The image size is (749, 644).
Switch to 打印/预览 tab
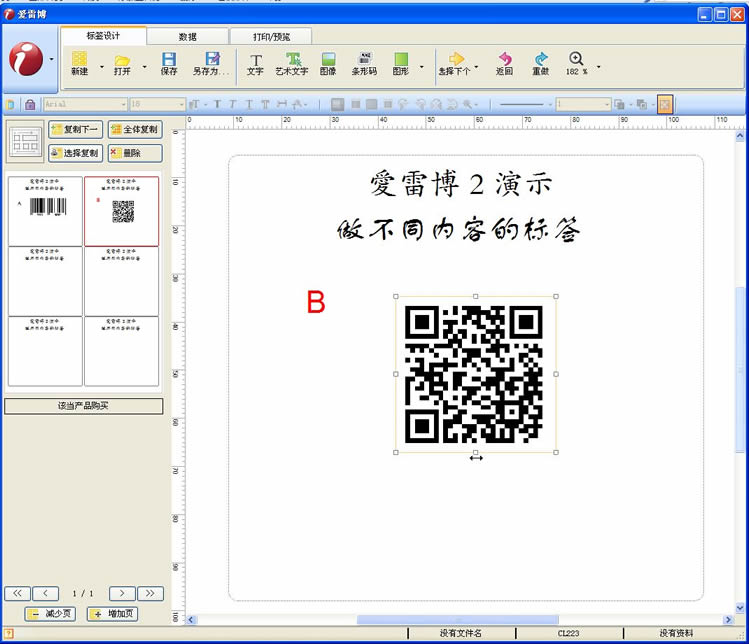271,37
